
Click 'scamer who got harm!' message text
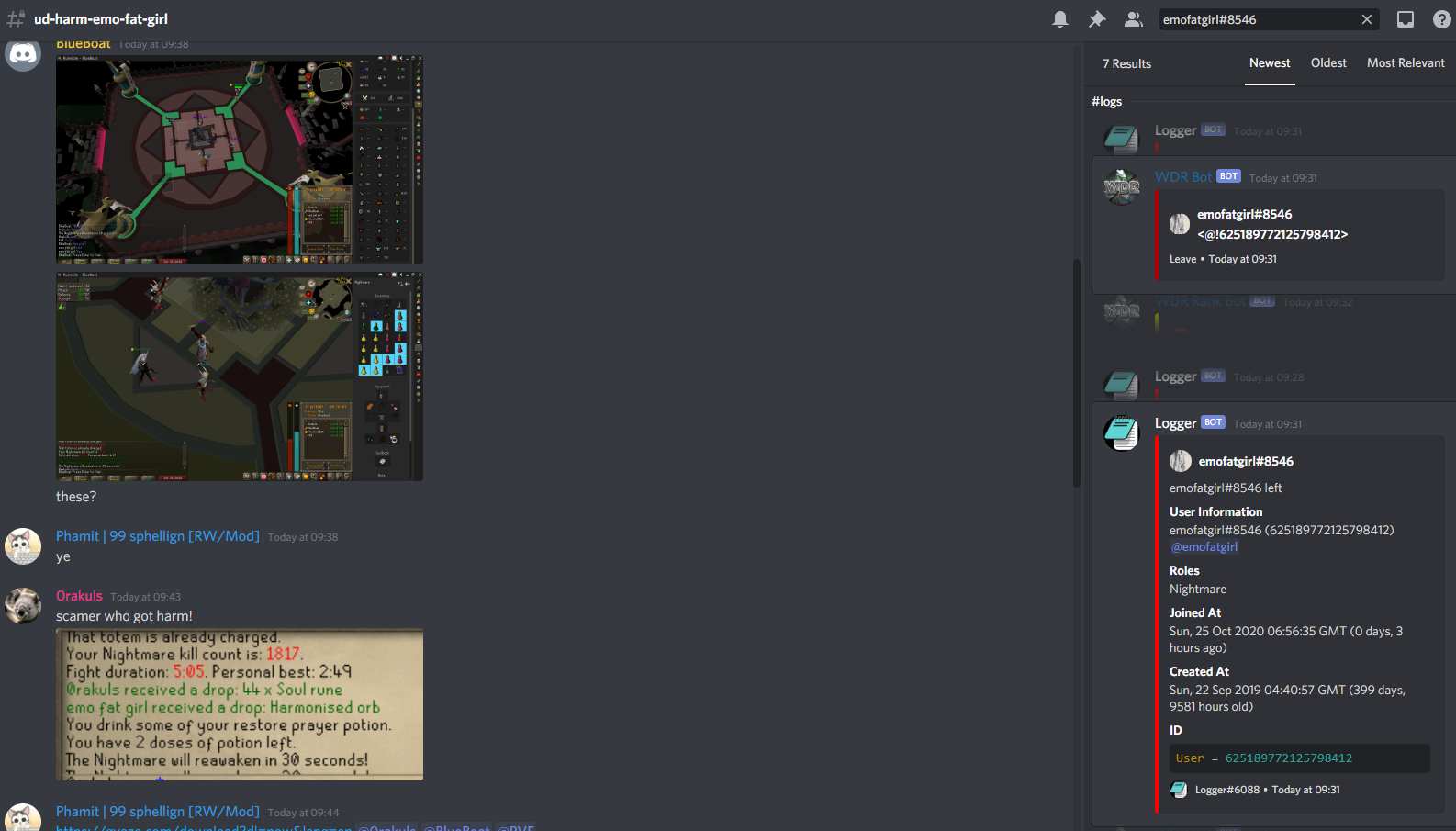coord(124,616)
